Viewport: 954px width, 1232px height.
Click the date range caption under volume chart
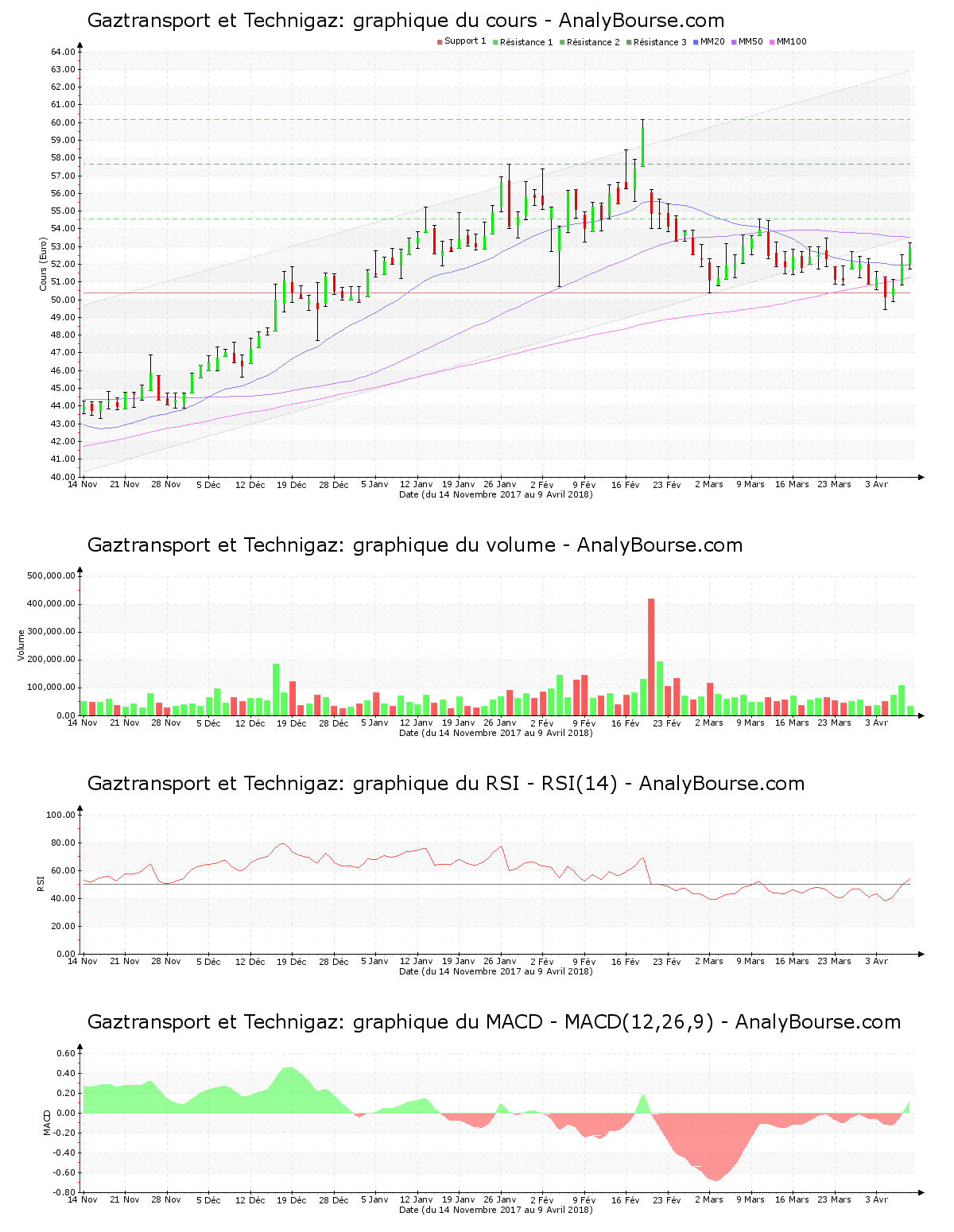pyautogui.click(x=495, y=733)
